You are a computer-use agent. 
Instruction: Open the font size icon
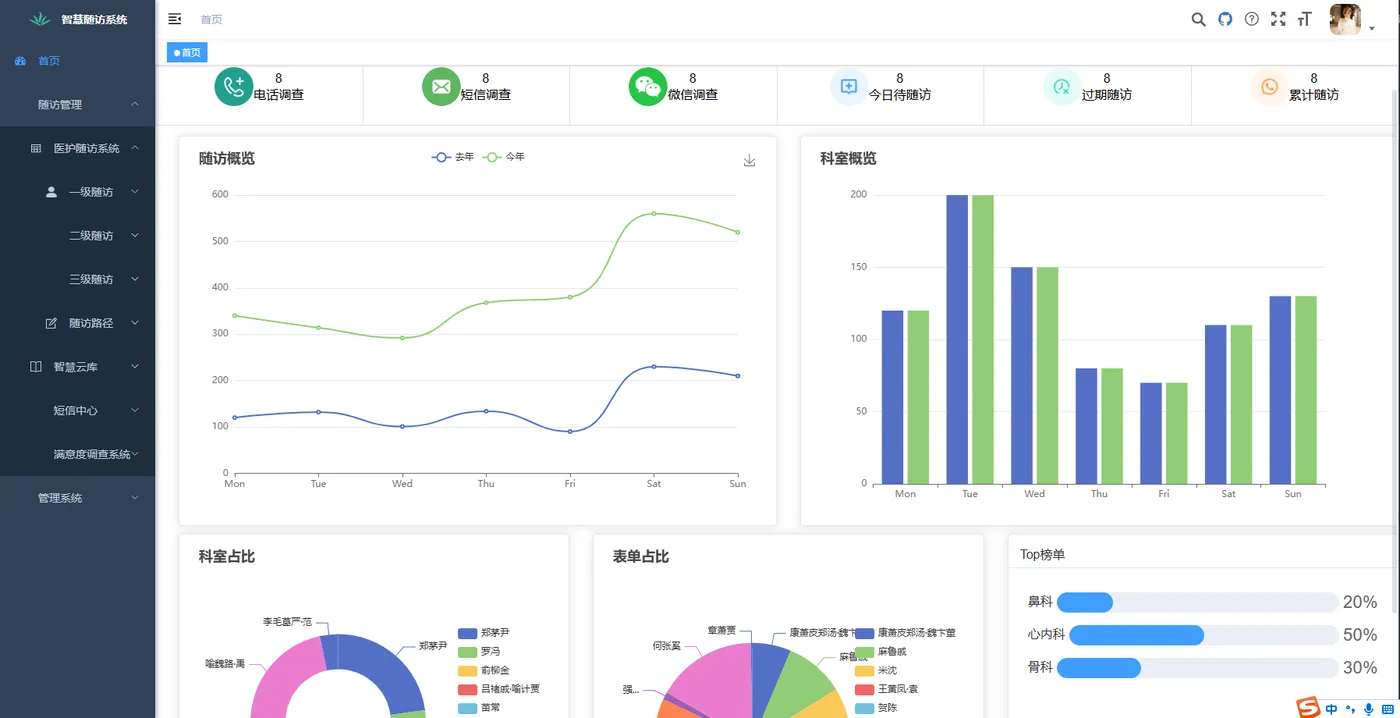[x=1304, y=19]
